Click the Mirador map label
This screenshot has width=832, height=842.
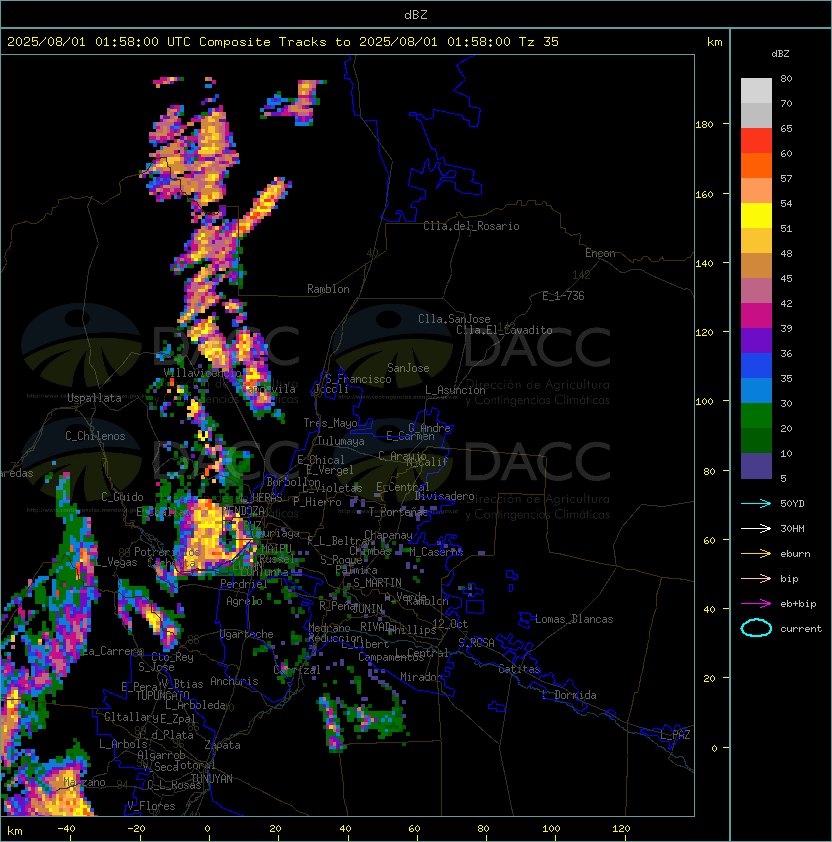point(421,677)
